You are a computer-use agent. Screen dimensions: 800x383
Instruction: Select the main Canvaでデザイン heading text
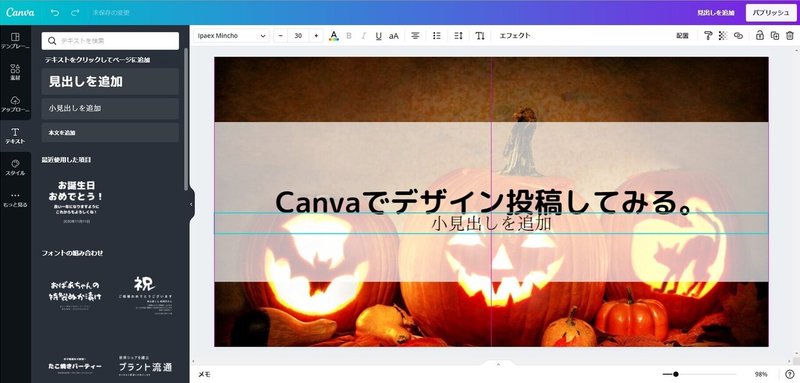pos(485,202)
